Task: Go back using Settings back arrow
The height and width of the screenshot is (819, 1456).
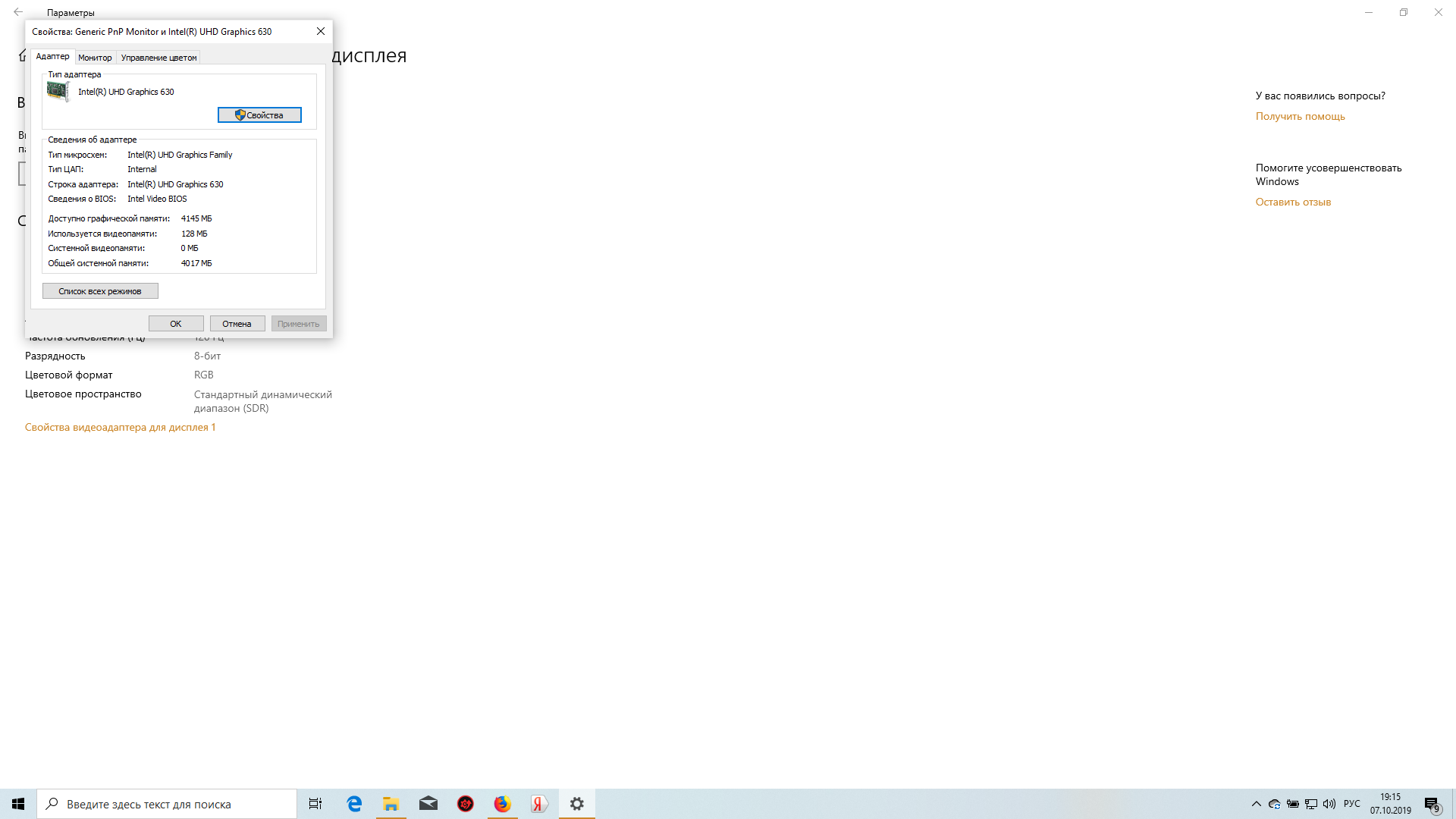Action: (x=18, y=12)
